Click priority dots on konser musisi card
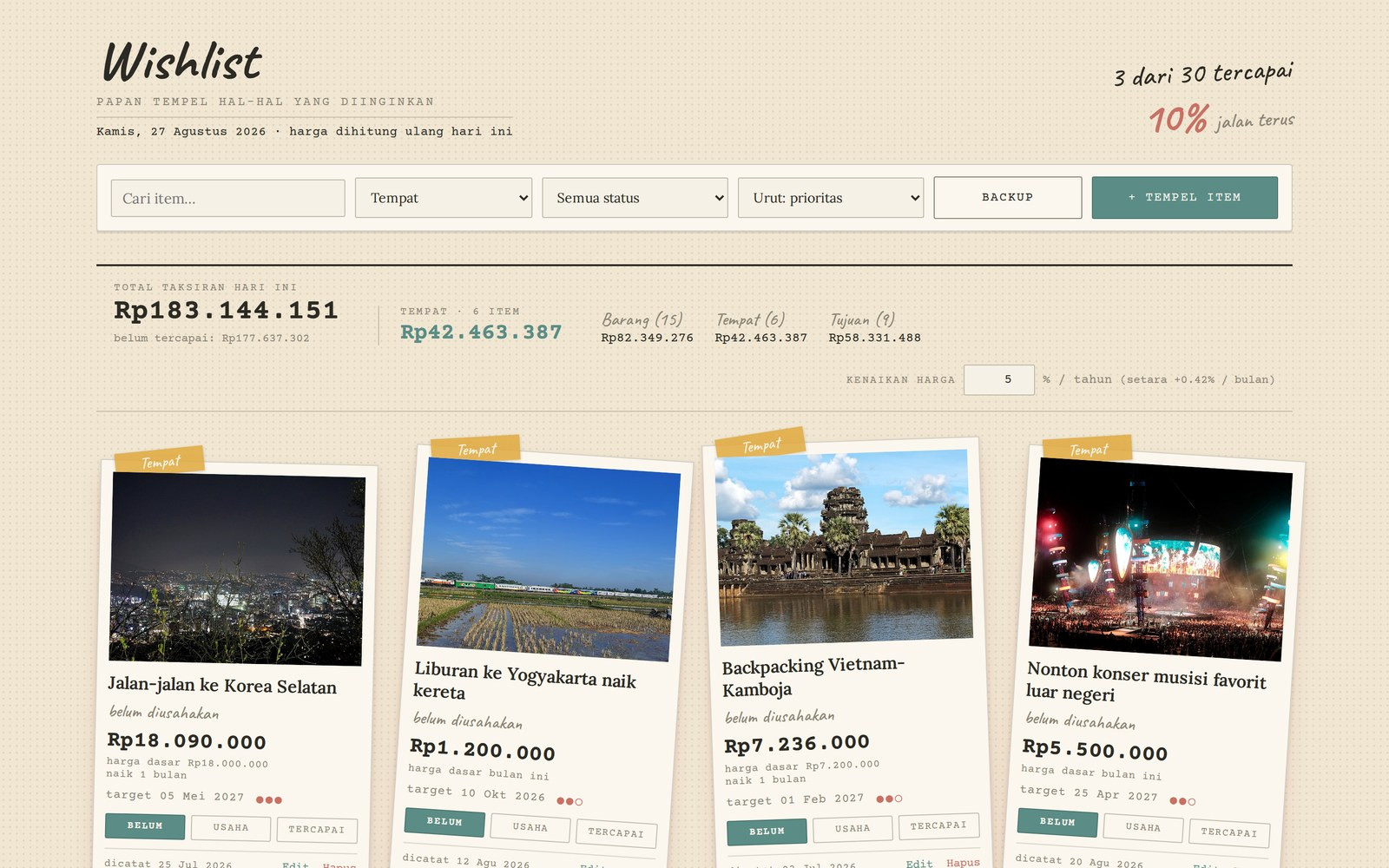1389x868 pixels. pos(1182,801)
